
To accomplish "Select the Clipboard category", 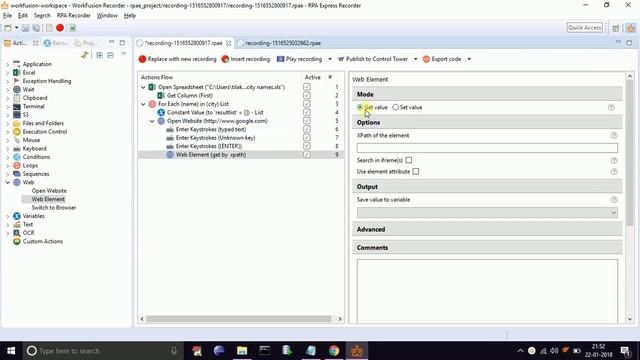I will click(x=35, y=98).
